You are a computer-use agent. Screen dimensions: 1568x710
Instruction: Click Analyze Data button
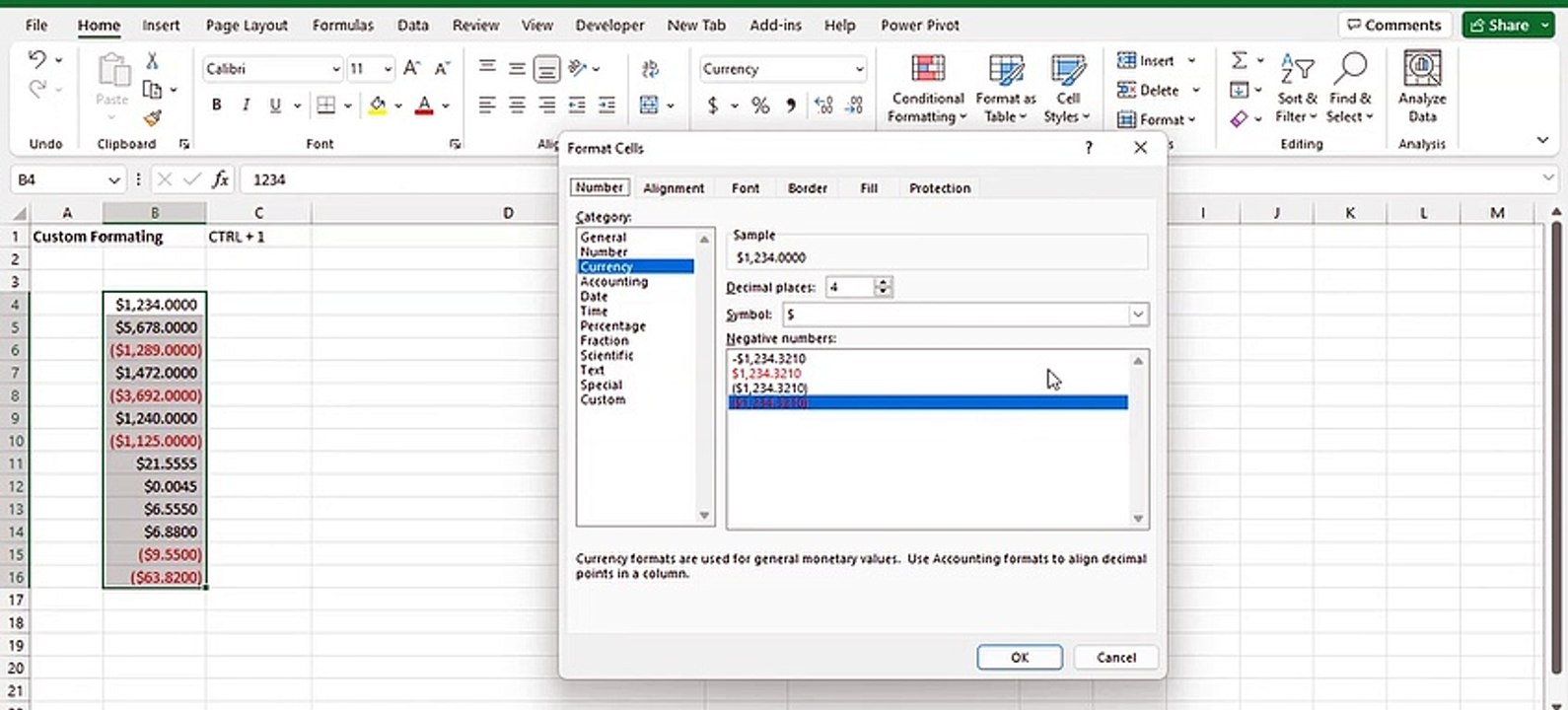pos(1422,89)
